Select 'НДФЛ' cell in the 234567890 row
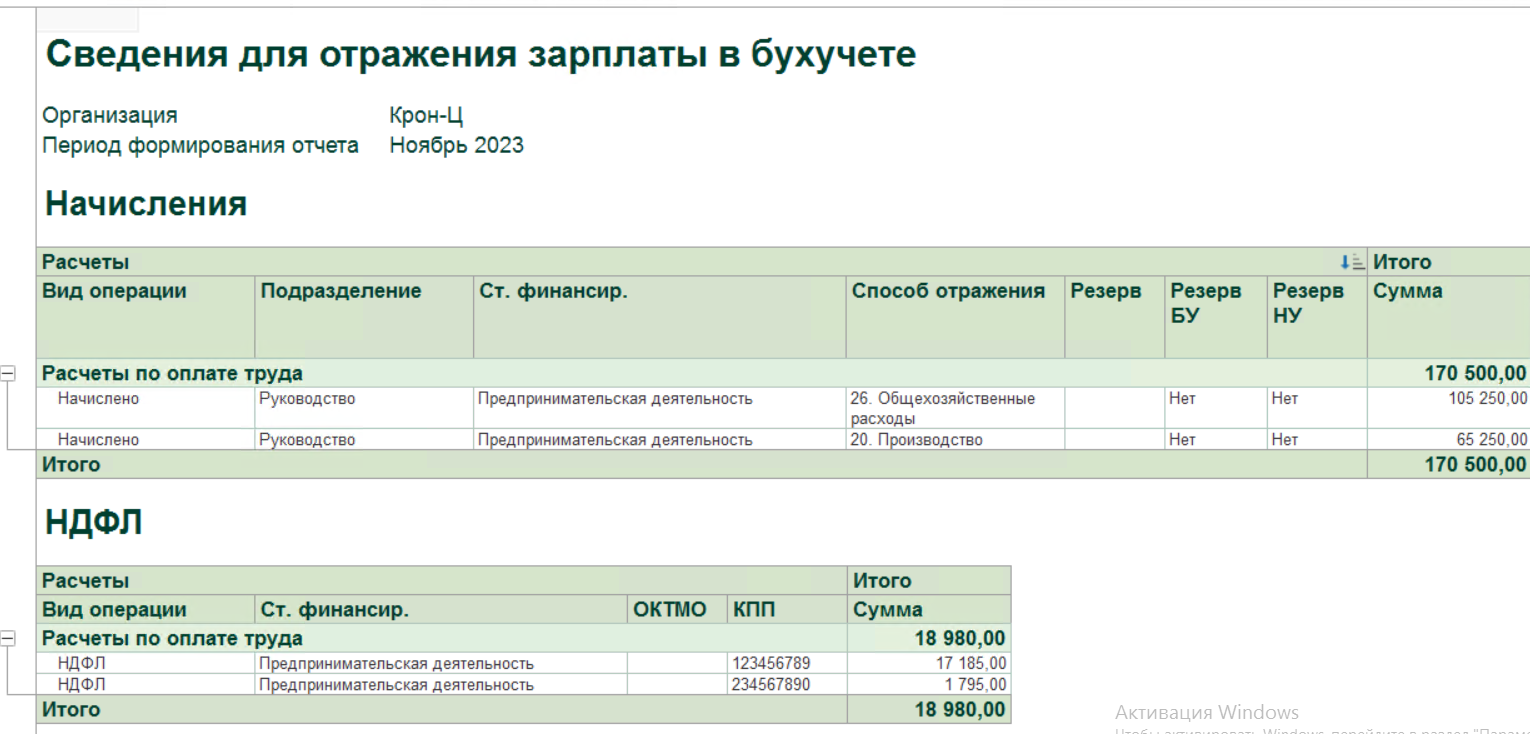Screen dimensions: 1530x734 click(x=81, y=685)
